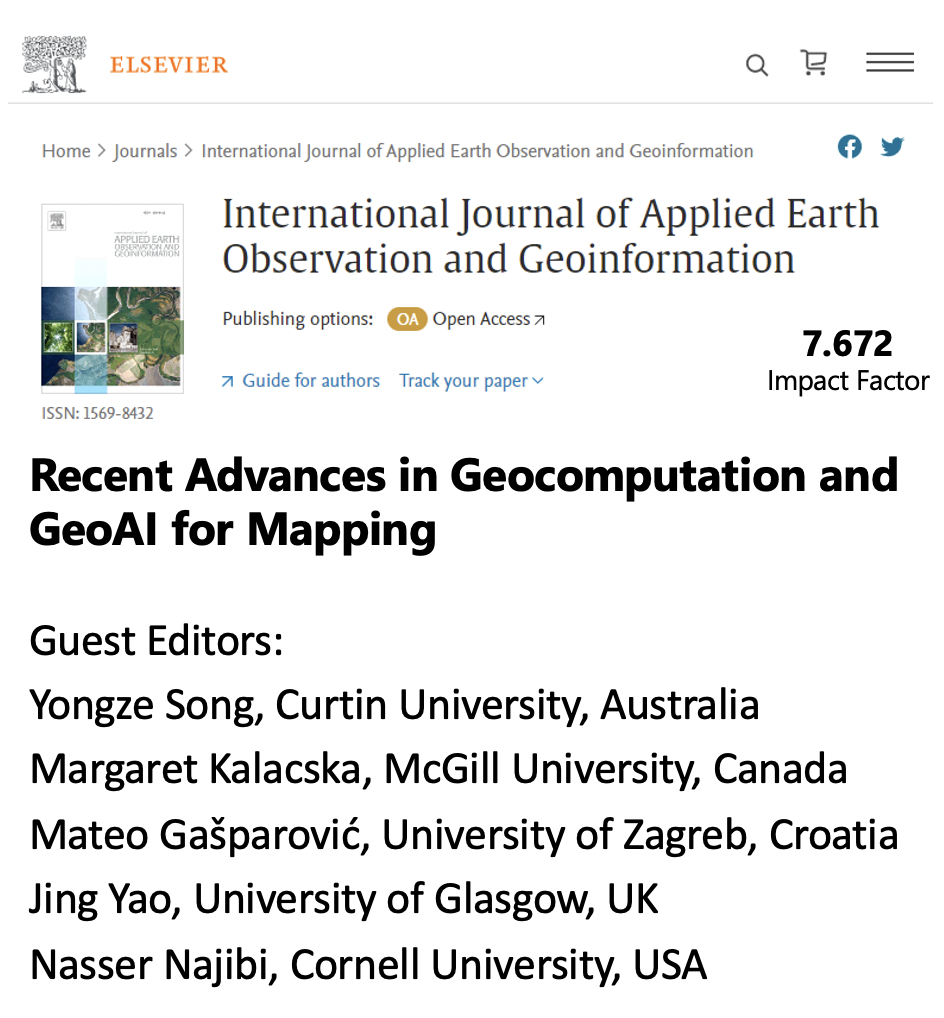The image size is (944, 1018).
Task: Click the journal cover thumbnail
Action: 112,298
